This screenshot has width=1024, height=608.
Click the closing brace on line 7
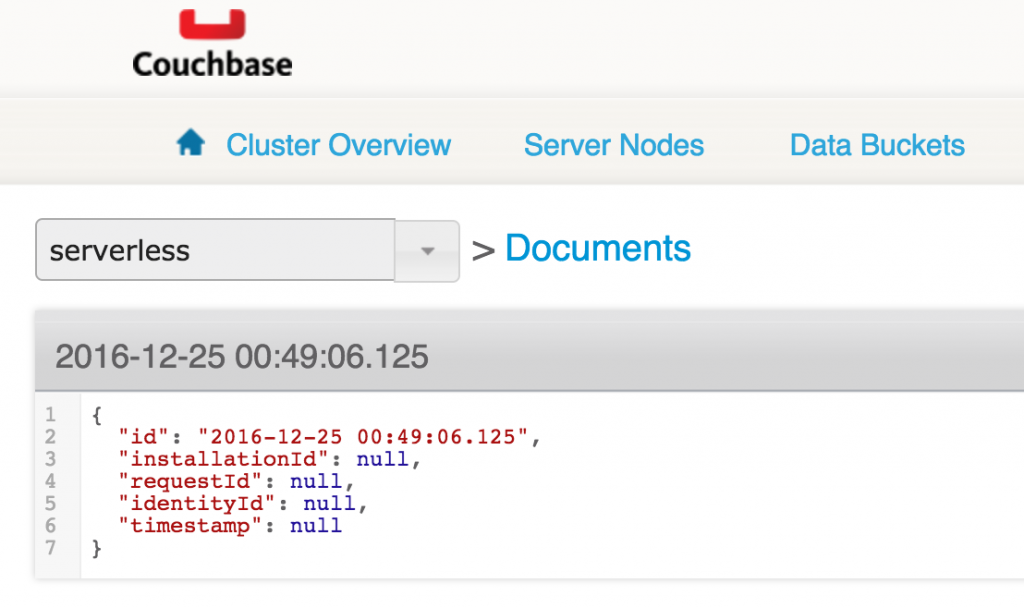pyautogui.click(x=97, y=549)
